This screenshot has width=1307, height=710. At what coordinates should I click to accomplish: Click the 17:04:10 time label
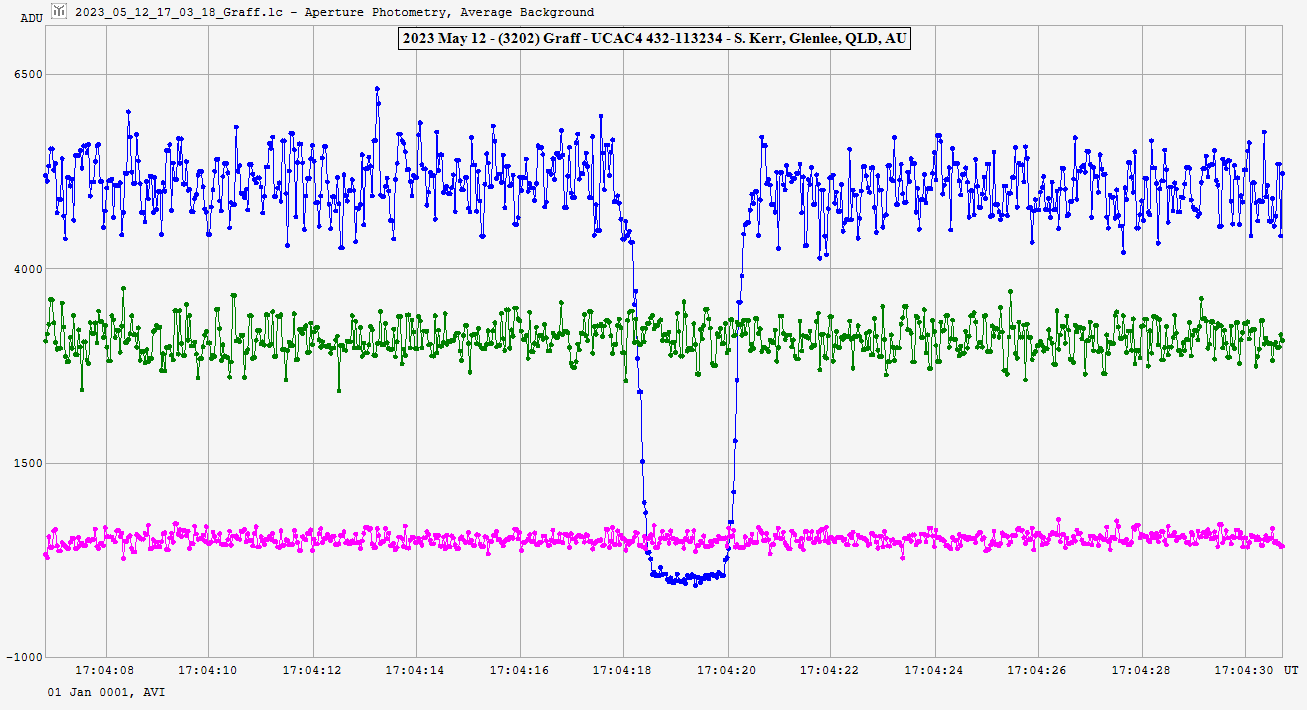point(209,670)
